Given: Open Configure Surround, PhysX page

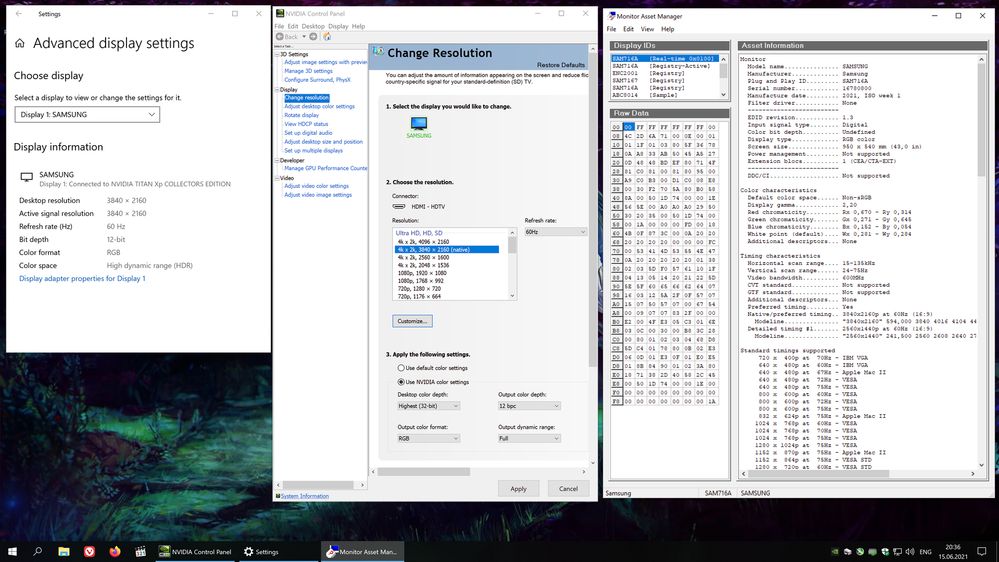Looking at the screenshot, I should click(317, 80).
